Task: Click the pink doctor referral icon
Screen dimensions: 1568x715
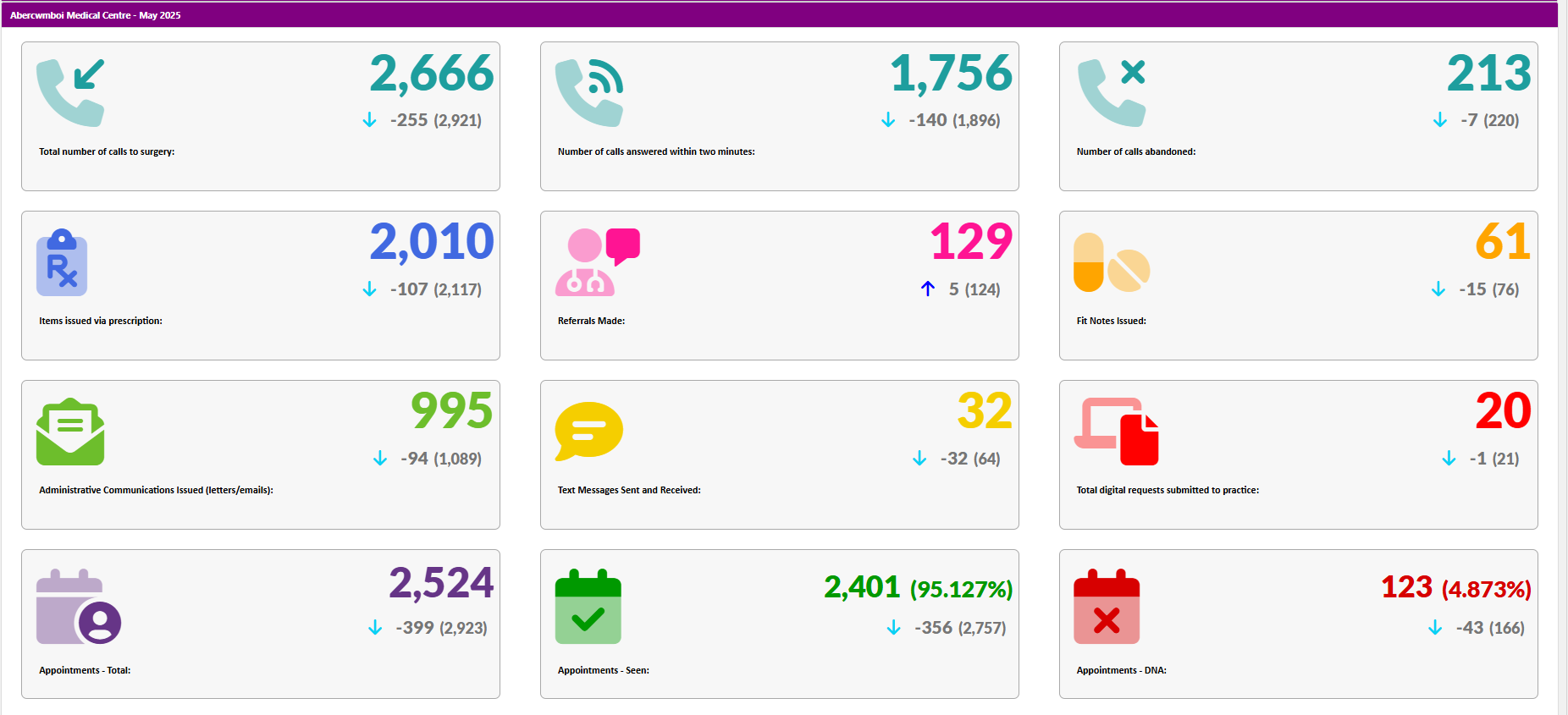Action: click(x=598, y=262)
